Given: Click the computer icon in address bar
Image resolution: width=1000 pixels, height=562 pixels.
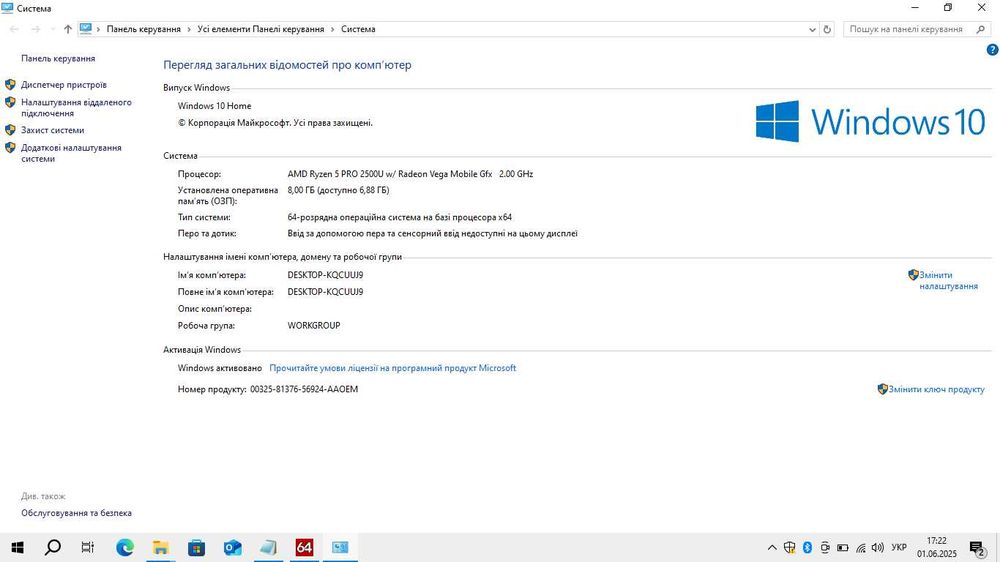Looking at the screenshot, I should click(x=85, y=29).
